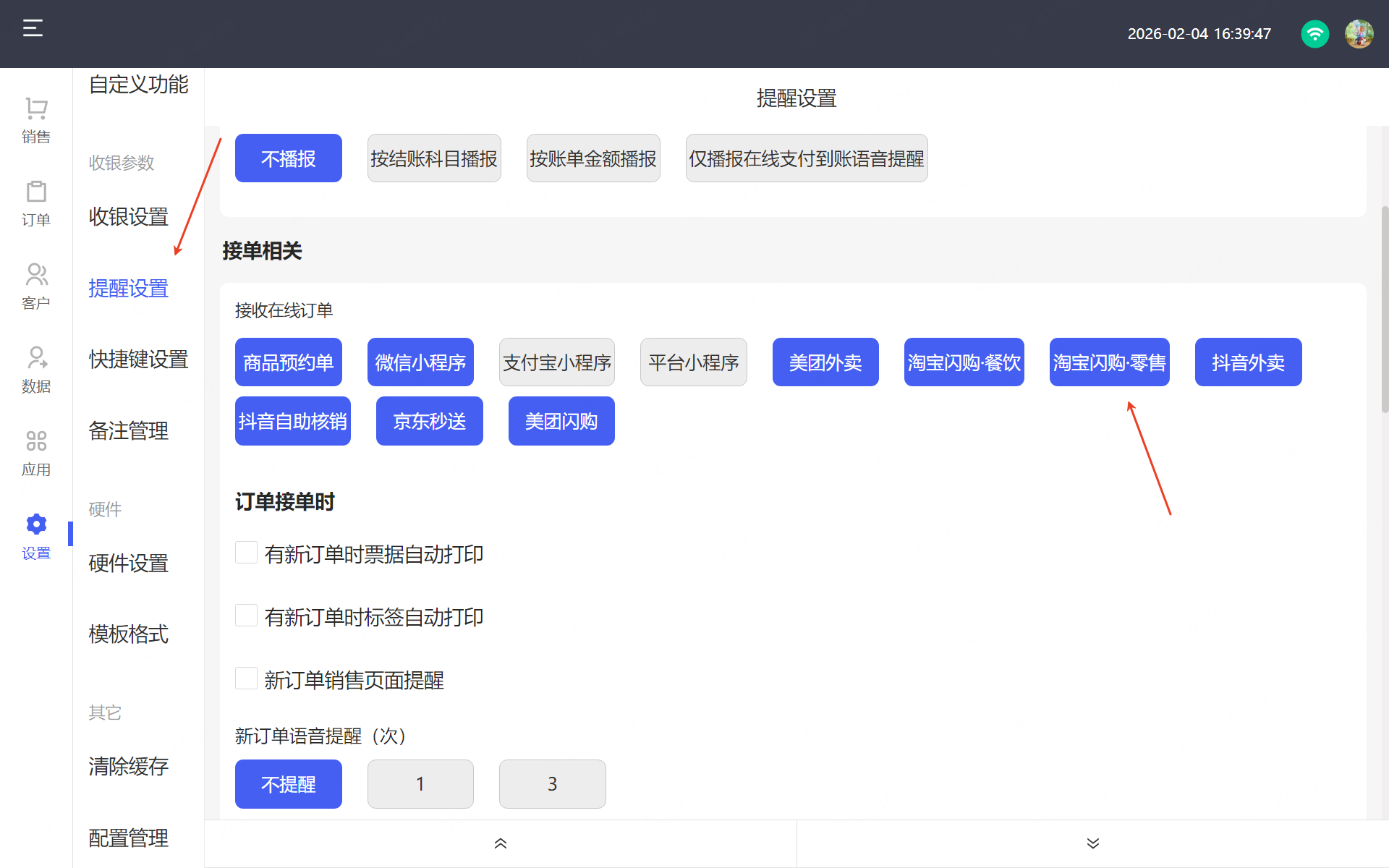This screenshot has width=1389, height=868.
Task: Set voice reminder count to 3
Action: tap(552, 784)
